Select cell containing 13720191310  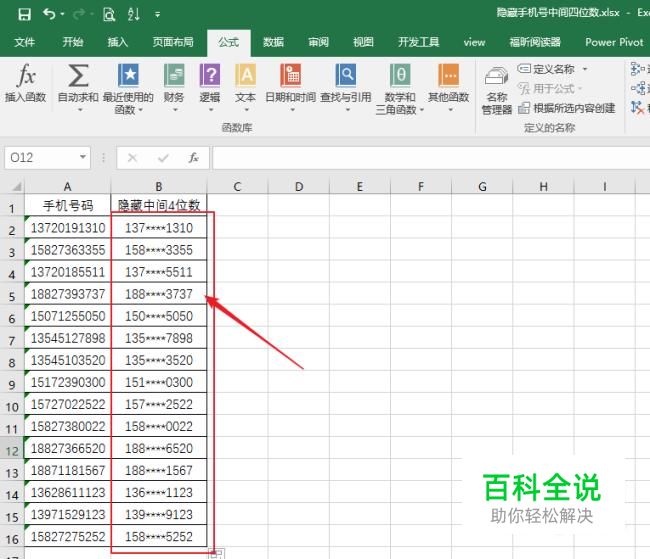tap(68, 227)
